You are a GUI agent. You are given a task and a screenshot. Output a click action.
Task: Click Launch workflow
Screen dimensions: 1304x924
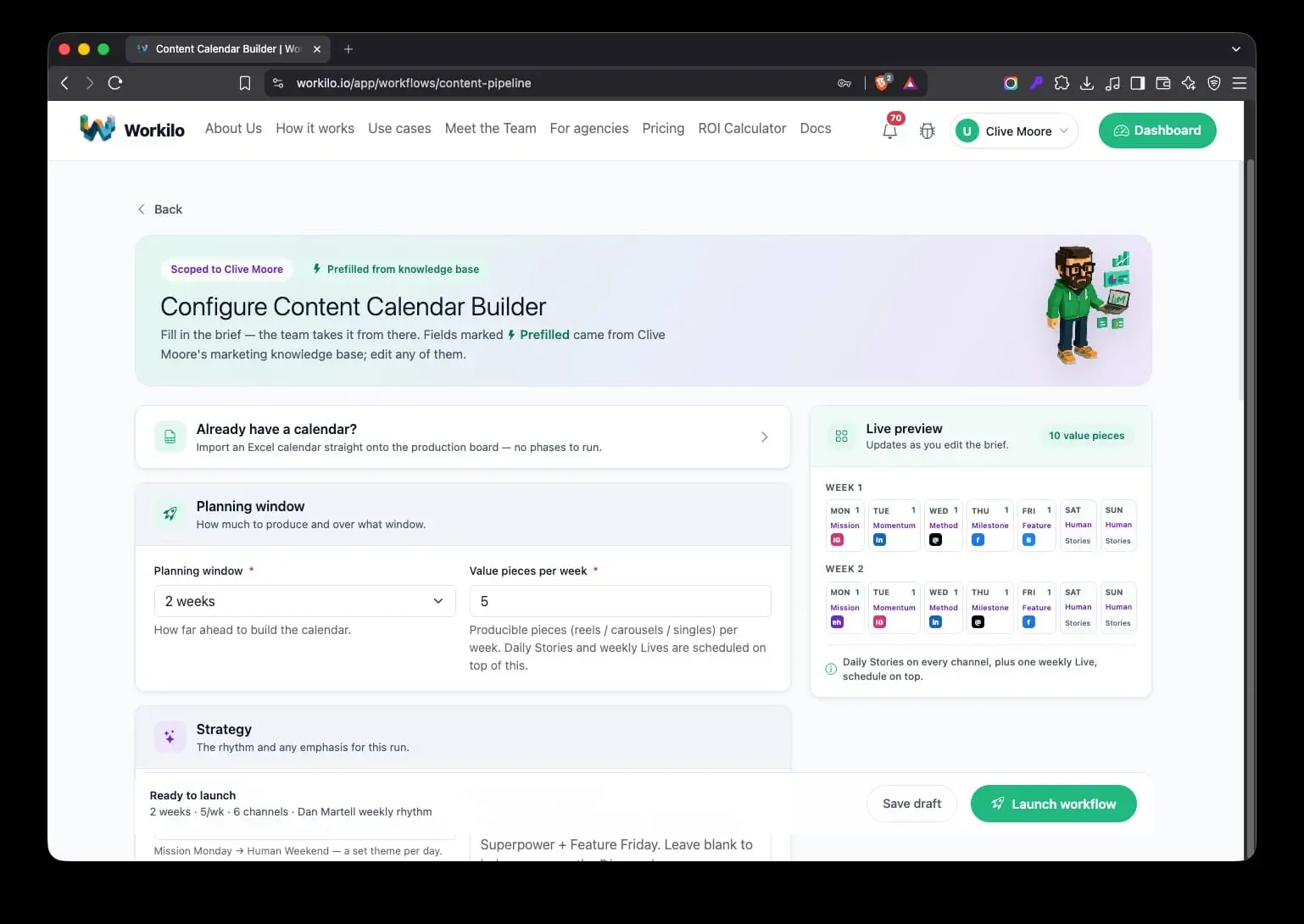(1053, 804)
